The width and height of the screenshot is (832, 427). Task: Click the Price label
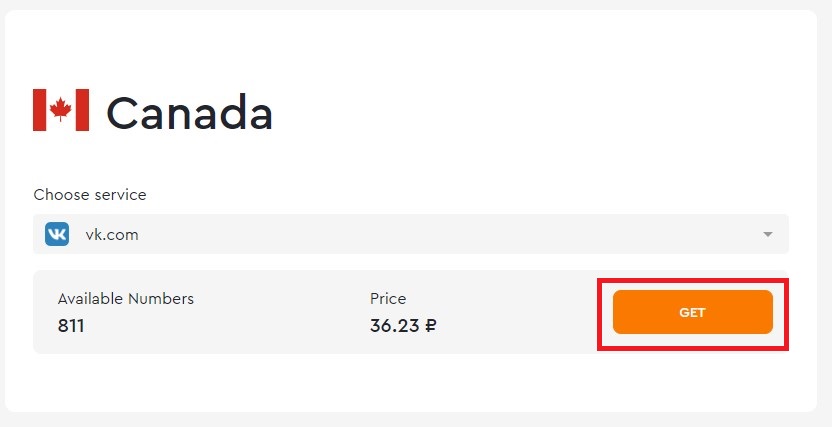coord(388,299)
